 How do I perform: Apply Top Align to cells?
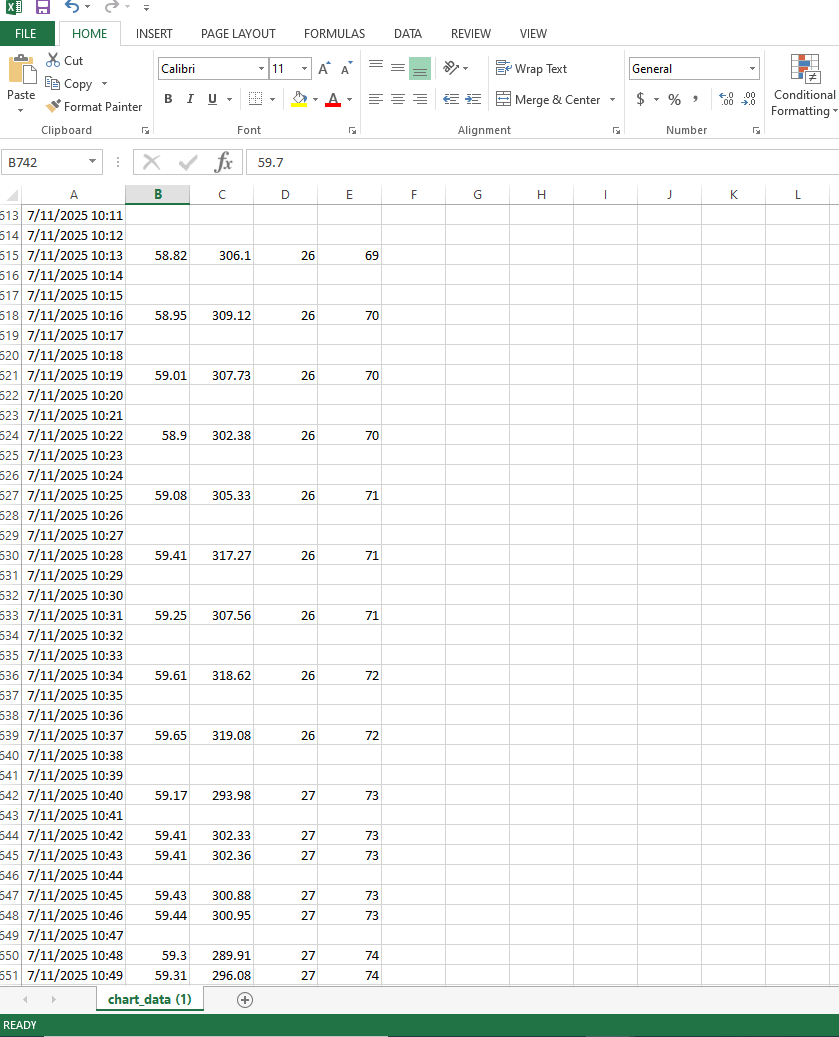[x=376, y=67]
